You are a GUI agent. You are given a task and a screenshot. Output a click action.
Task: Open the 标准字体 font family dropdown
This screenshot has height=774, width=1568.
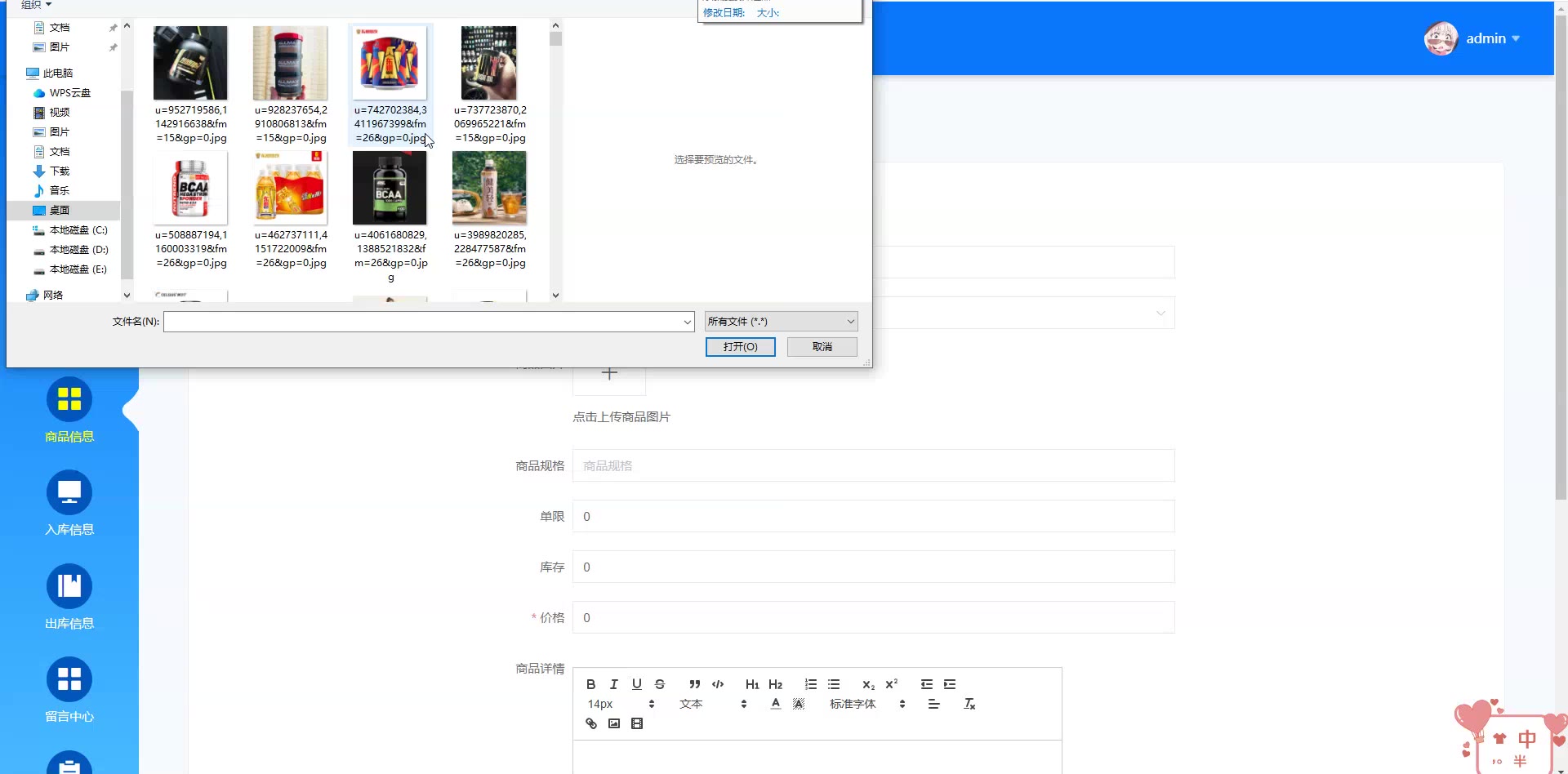(x=866, y=704)
